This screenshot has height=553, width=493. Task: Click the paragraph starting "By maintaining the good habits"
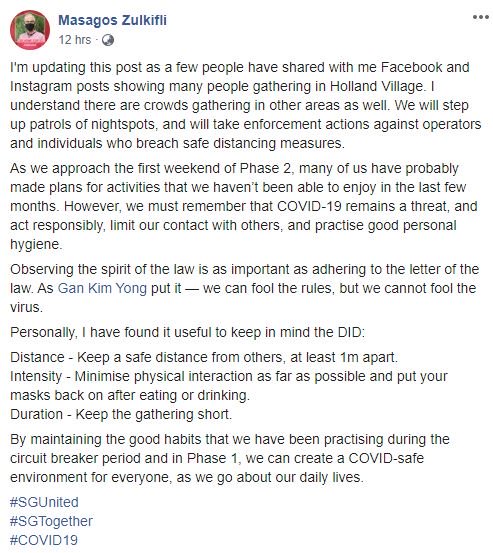pos(230,458)
